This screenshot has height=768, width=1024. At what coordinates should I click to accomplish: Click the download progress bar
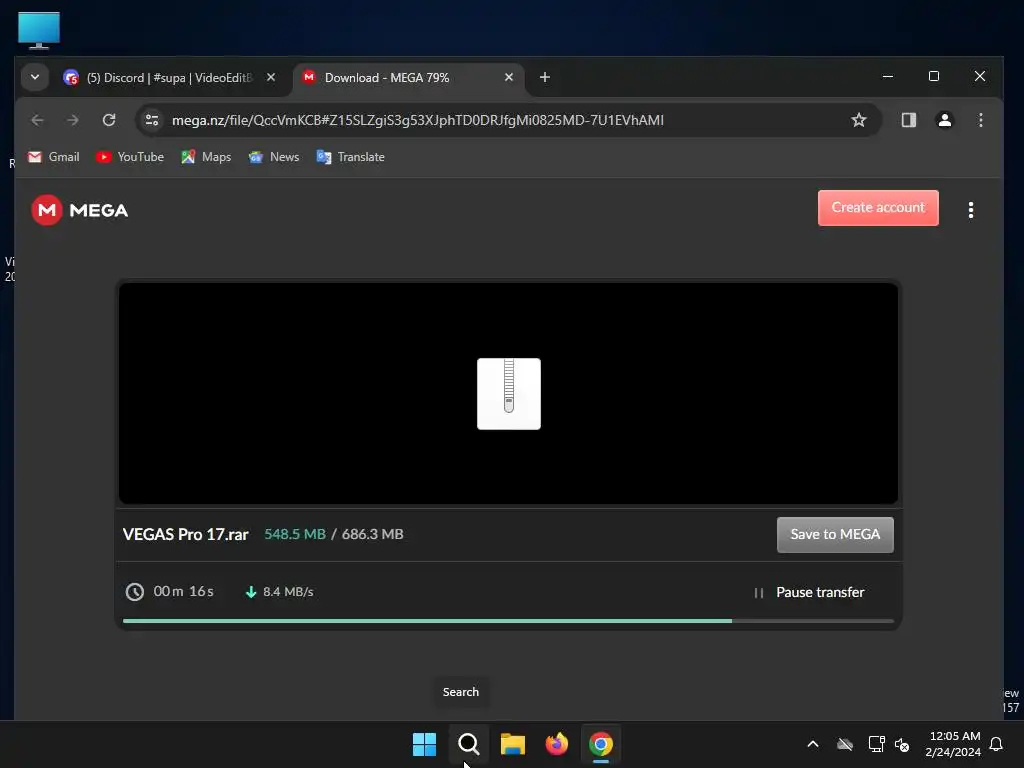click(508, 621)
